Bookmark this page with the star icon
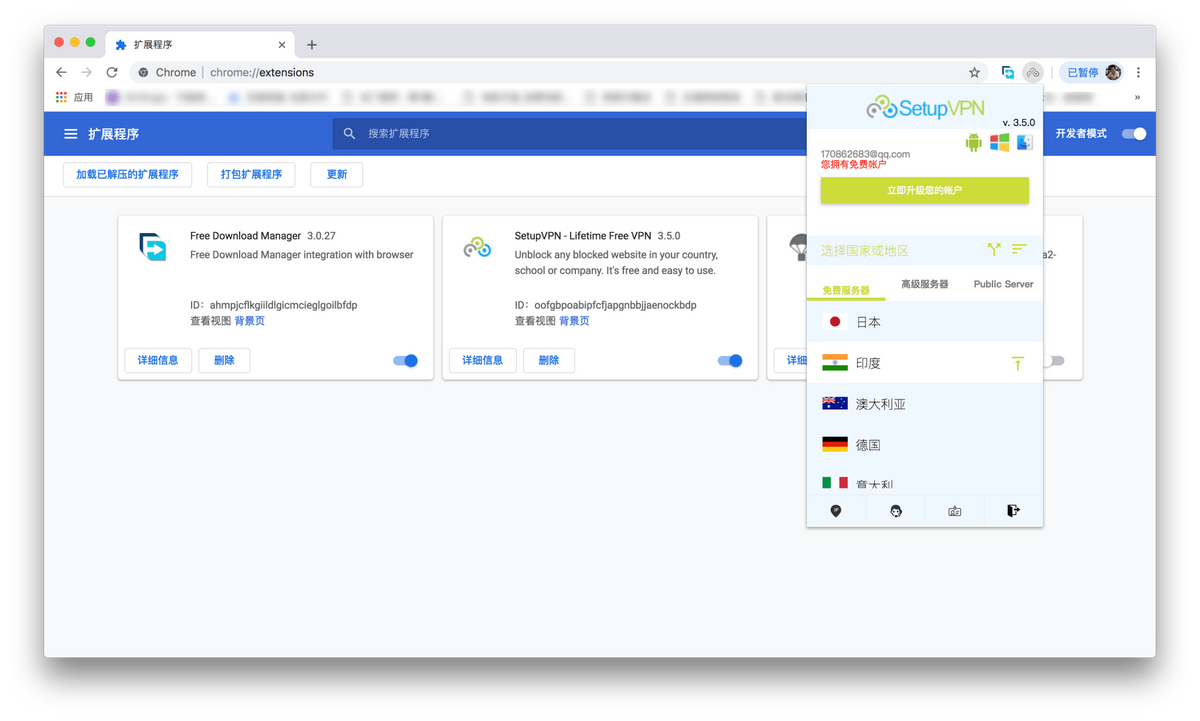 coord(974,73)
